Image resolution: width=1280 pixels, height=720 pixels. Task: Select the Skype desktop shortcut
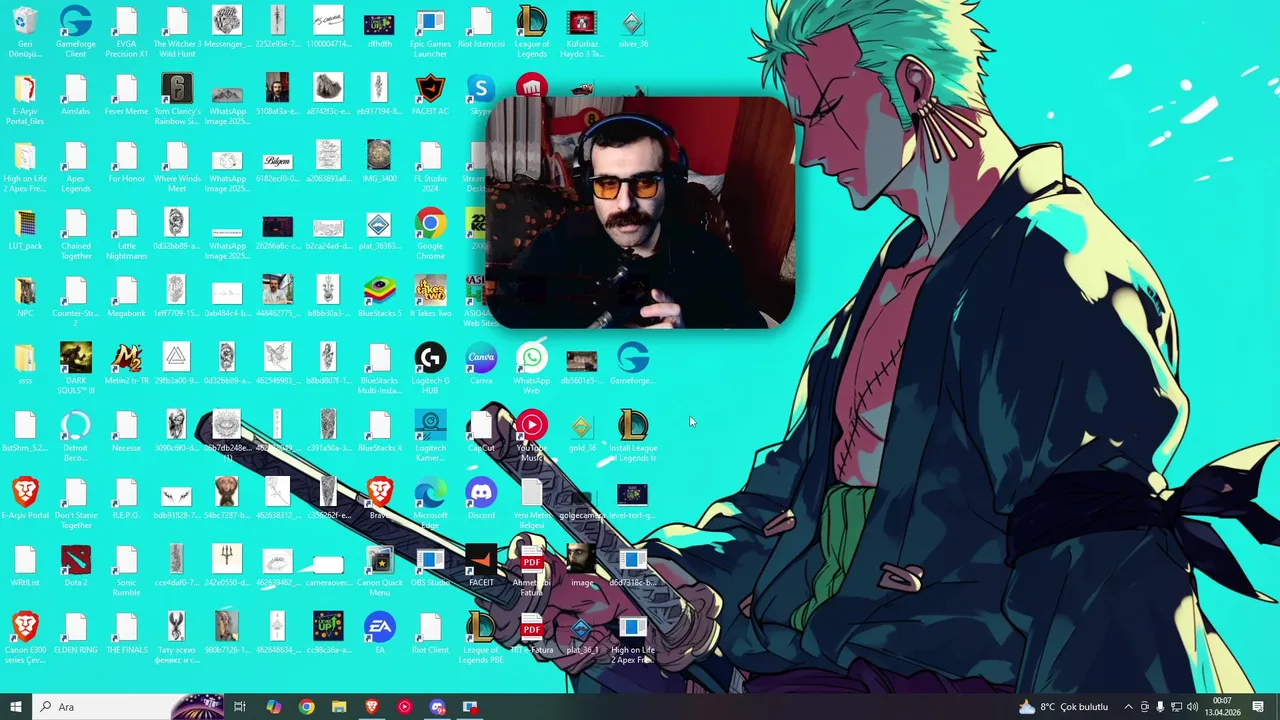click(x=481, y=94)
